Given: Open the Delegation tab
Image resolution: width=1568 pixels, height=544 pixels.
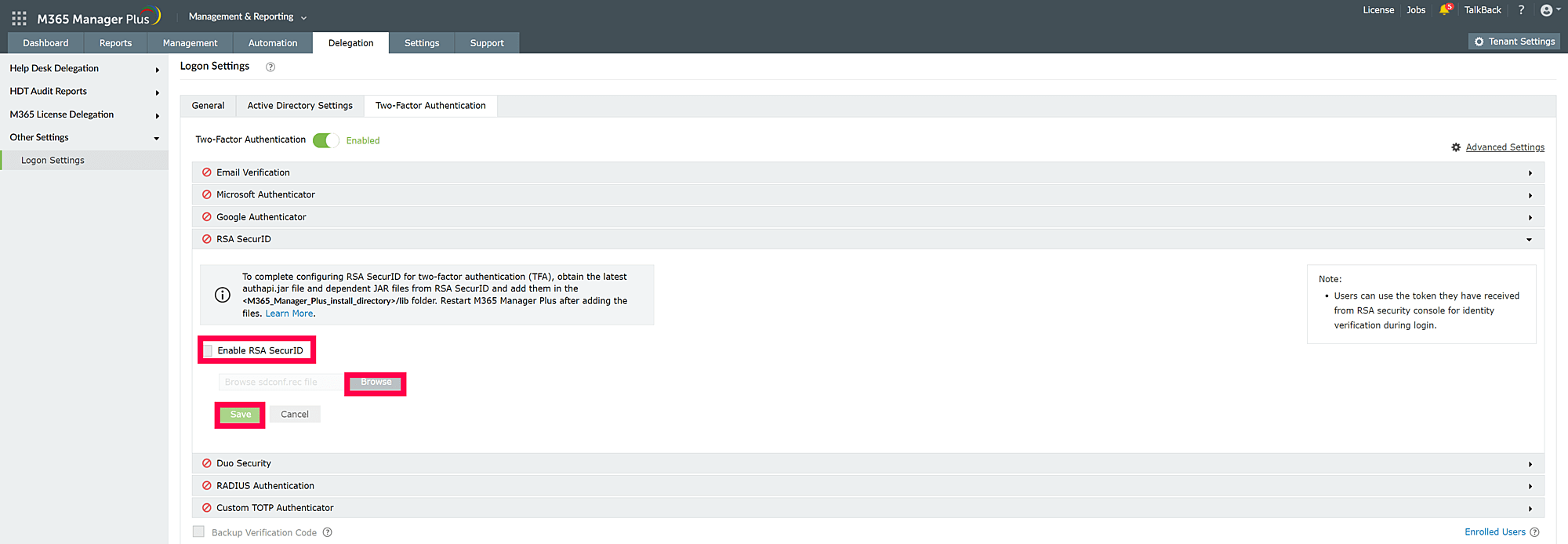Looking at the screenshot, I should [x=350, y=43].
